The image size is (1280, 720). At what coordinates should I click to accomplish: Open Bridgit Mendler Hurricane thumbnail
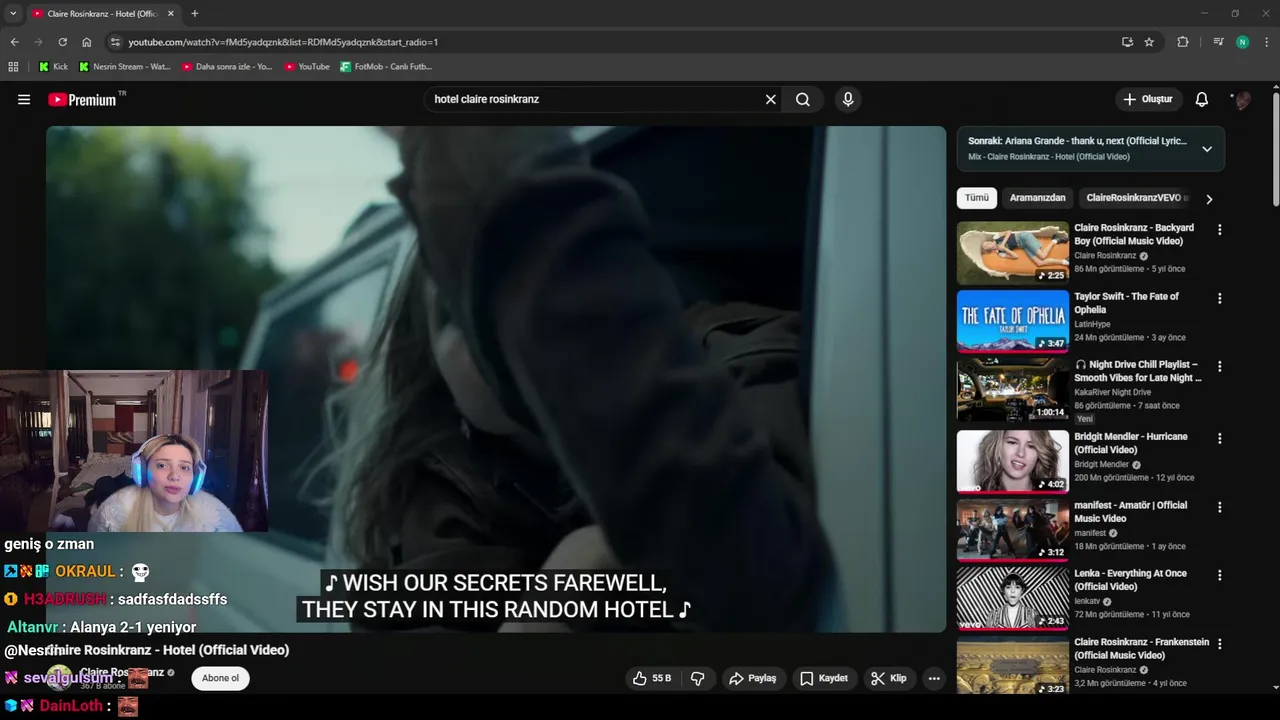(x=1013, y=461)
